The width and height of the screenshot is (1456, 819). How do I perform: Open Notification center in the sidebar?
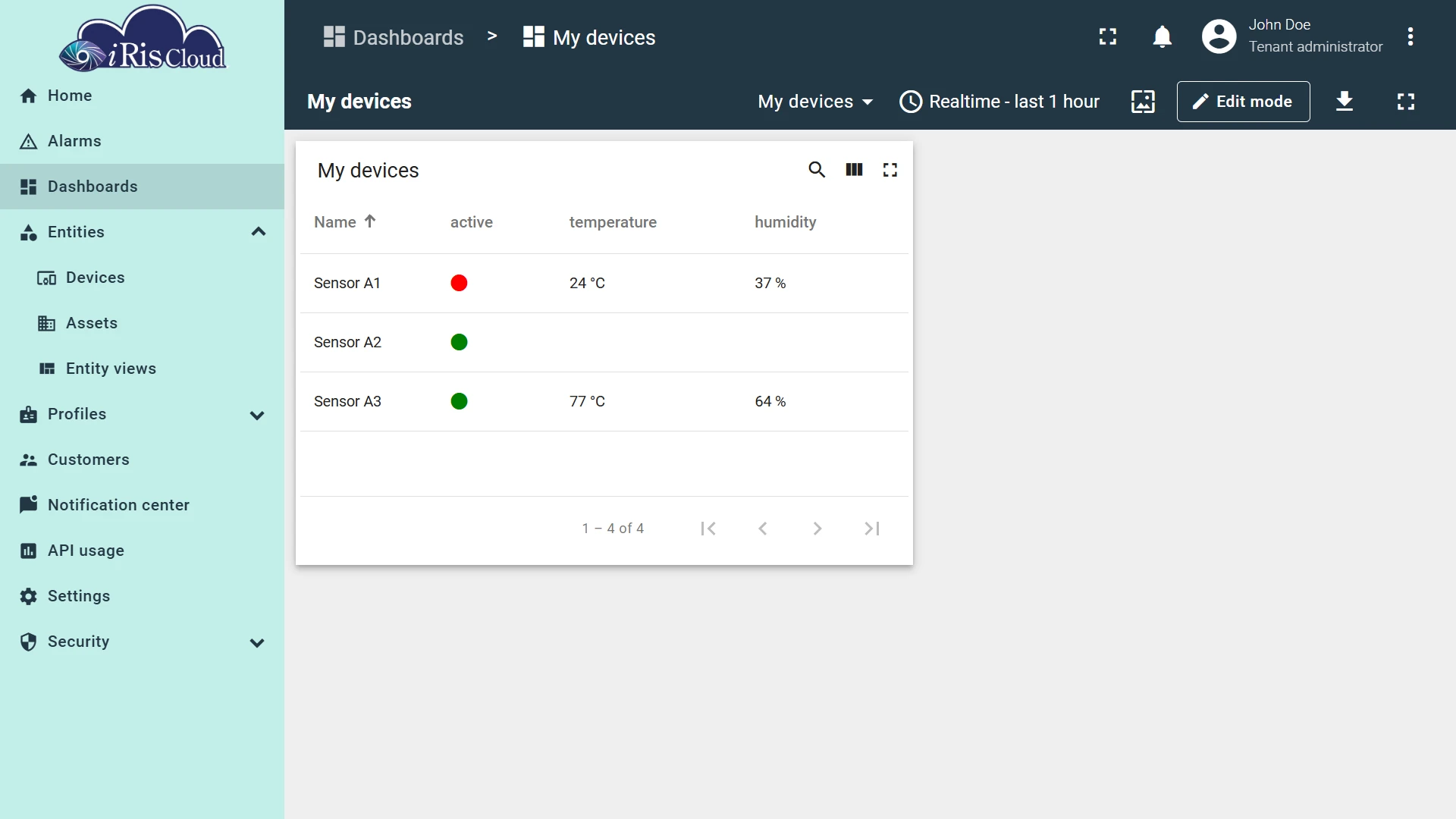click(x=142, y=505)
